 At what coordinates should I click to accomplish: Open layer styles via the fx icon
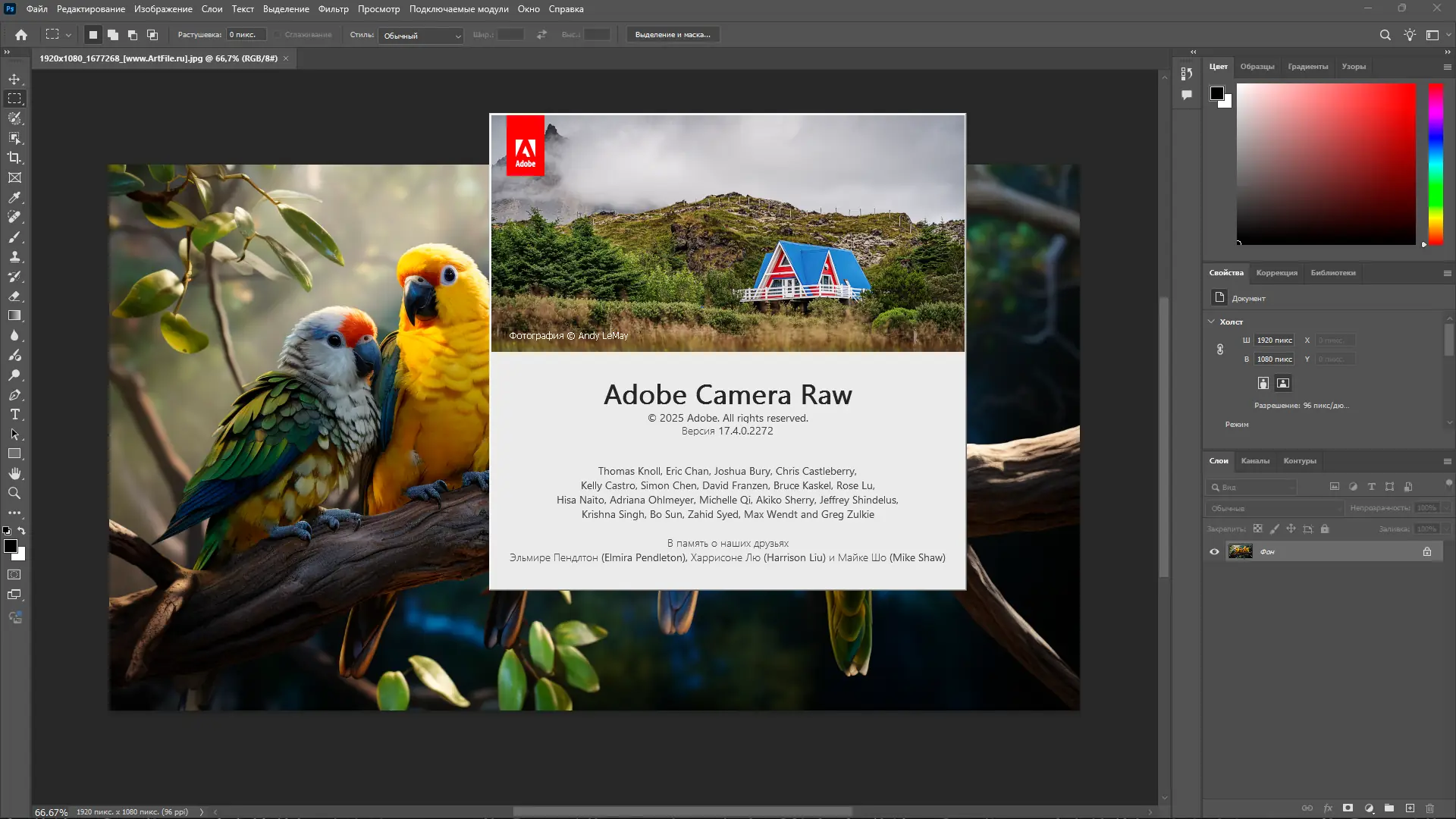point(1328,808)
